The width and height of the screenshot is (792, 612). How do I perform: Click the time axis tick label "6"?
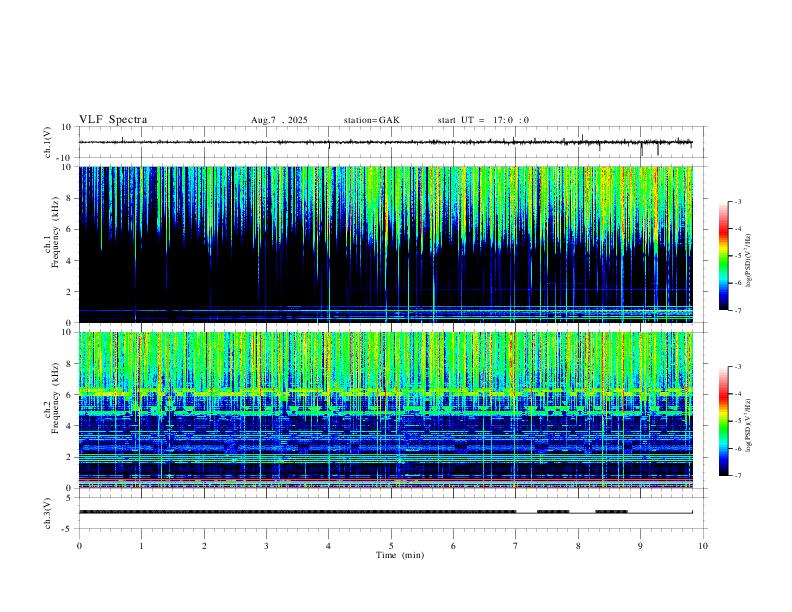point(453,546)
